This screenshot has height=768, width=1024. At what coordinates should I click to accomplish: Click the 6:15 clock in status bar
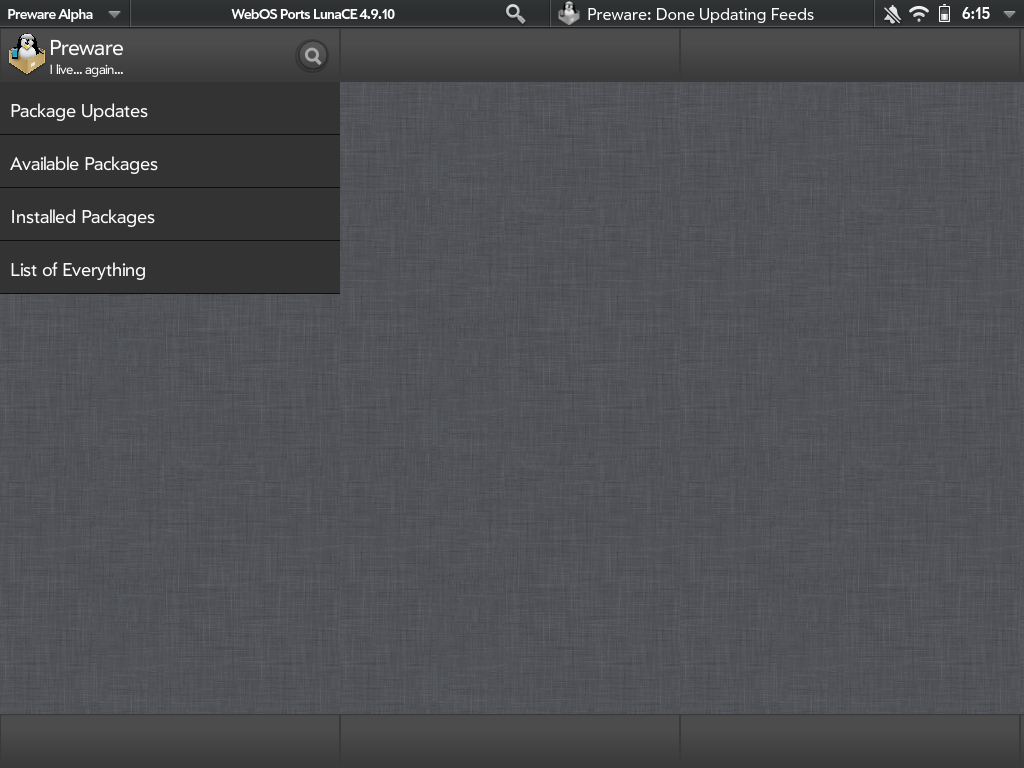976,14
